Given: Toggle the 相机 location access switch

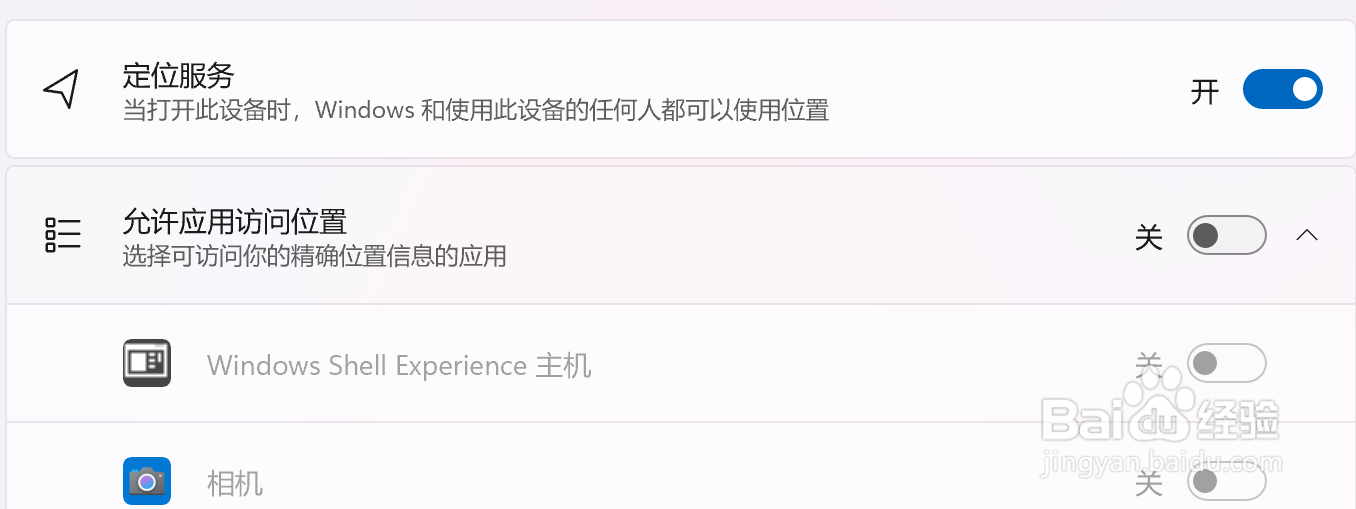Looking at the screenshot, I should click(x=1227, y=483).
